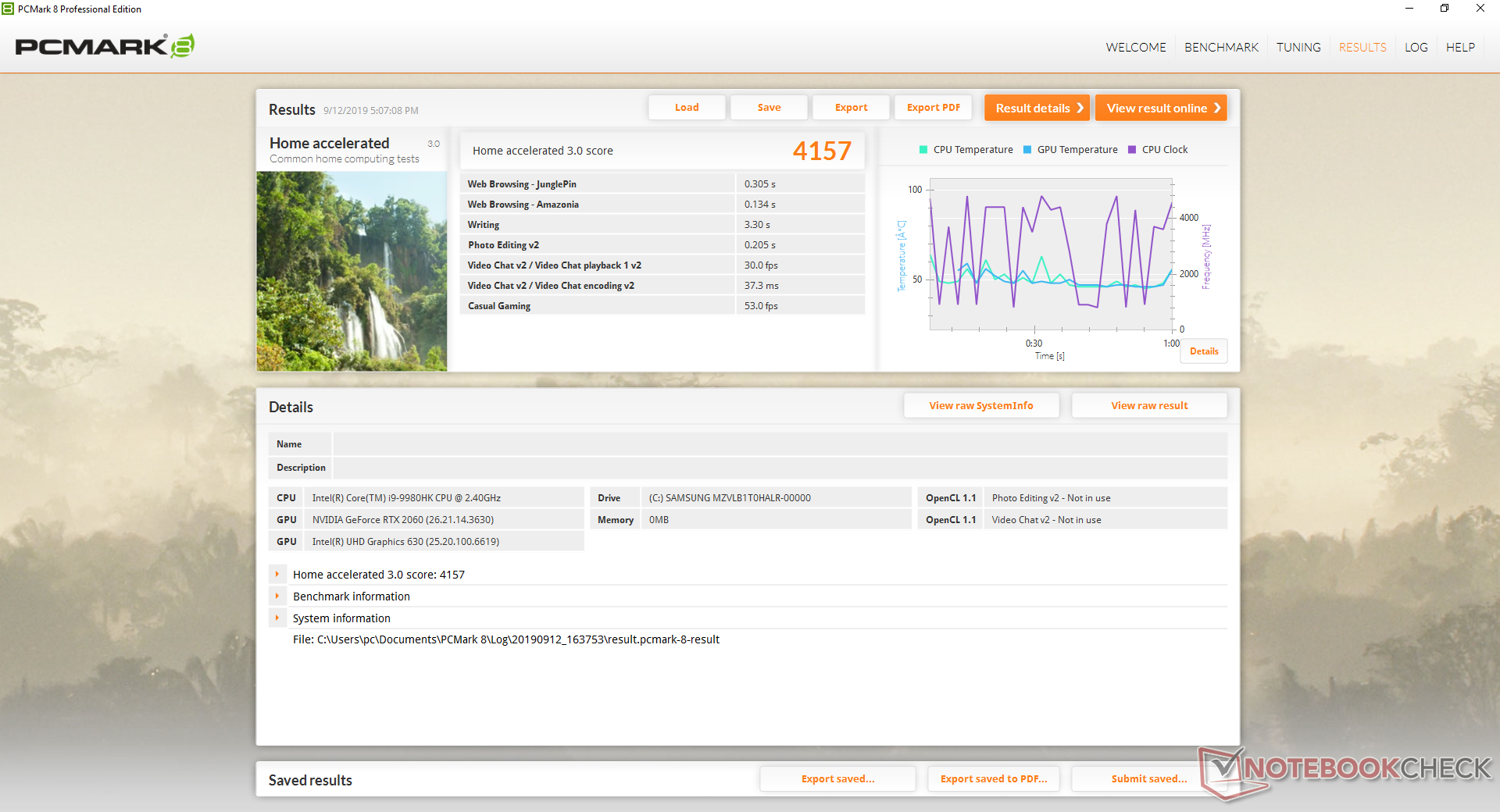1500x812 pixels.
Task: Toggle the CPU Temperature legend swatch
Action: (923, 149)
